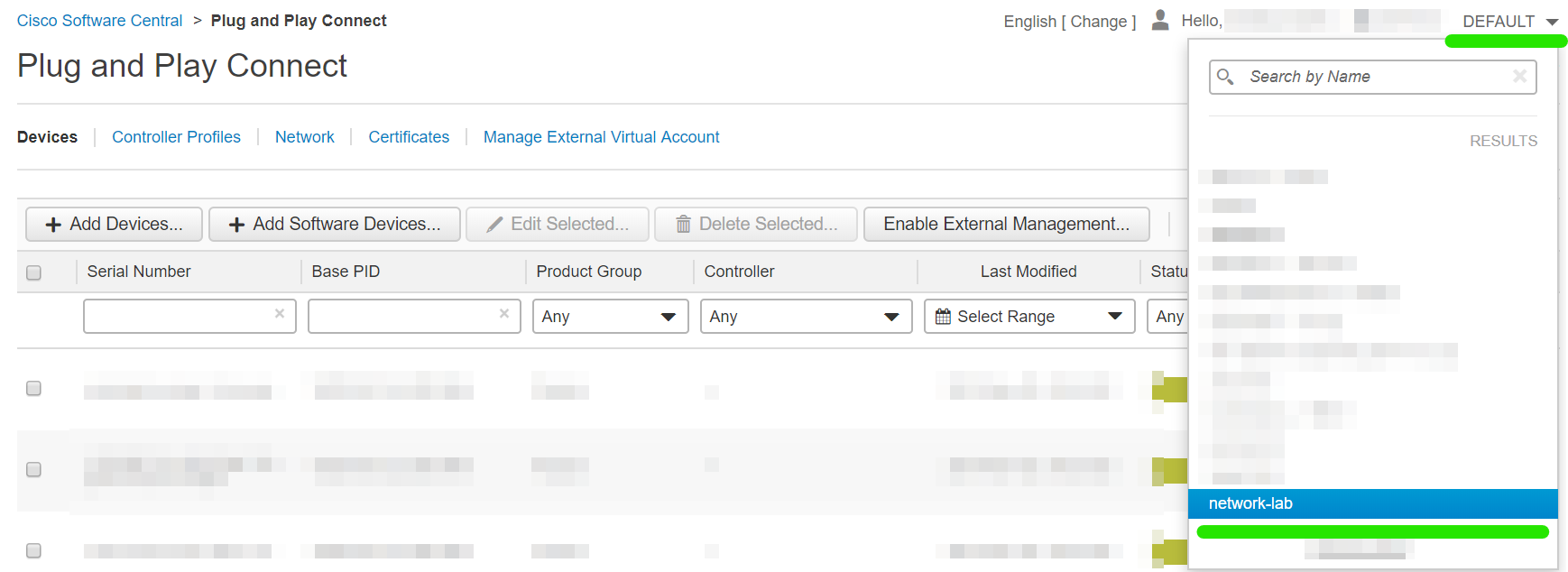Click the Add Devices button
This screenshot has width=1568, height=572.
pyautogui.click(x=114, y=224)
